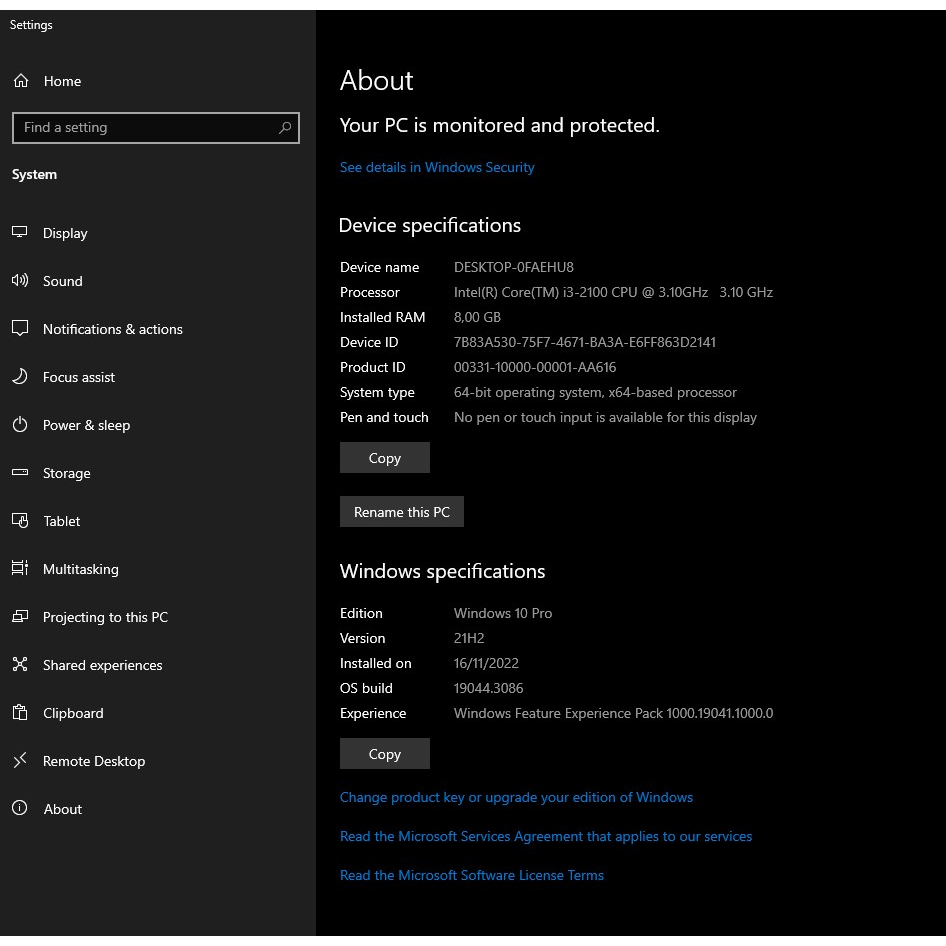Image resolution: width=946 pixels, height=946 pixels.
Task: Click 64-bit operating system text
Action: [x=595, y=393]
